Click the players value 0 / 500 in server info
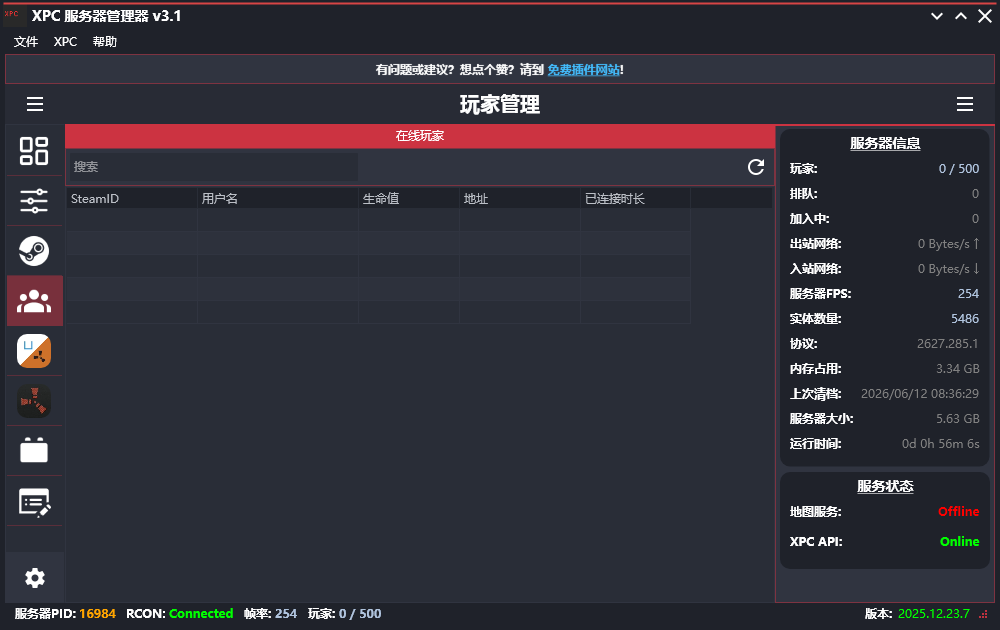The image size is (1000, 630). [x=959, y=168]
